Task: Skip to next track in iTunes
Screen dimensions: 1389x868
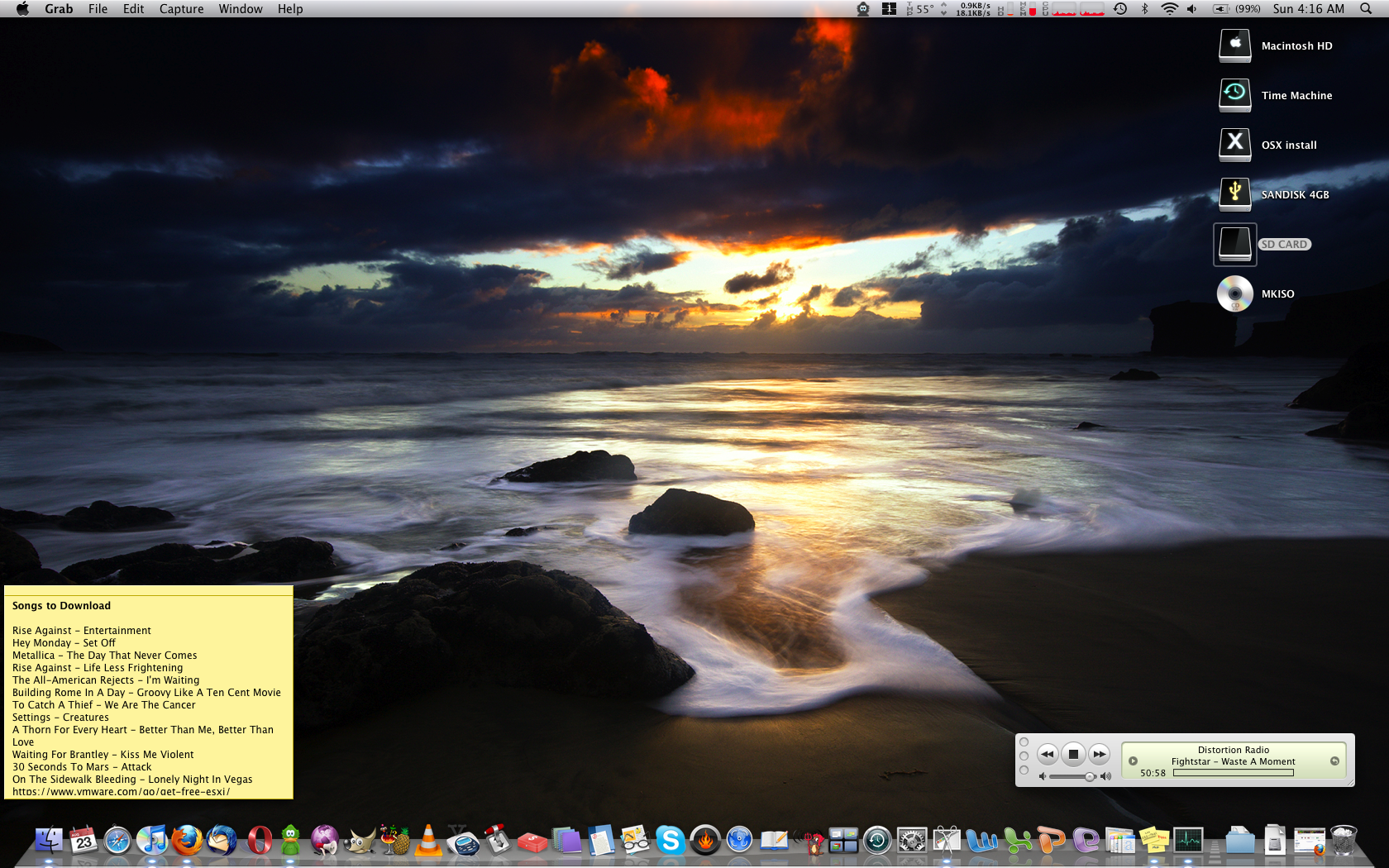Action: [1099, 754]
